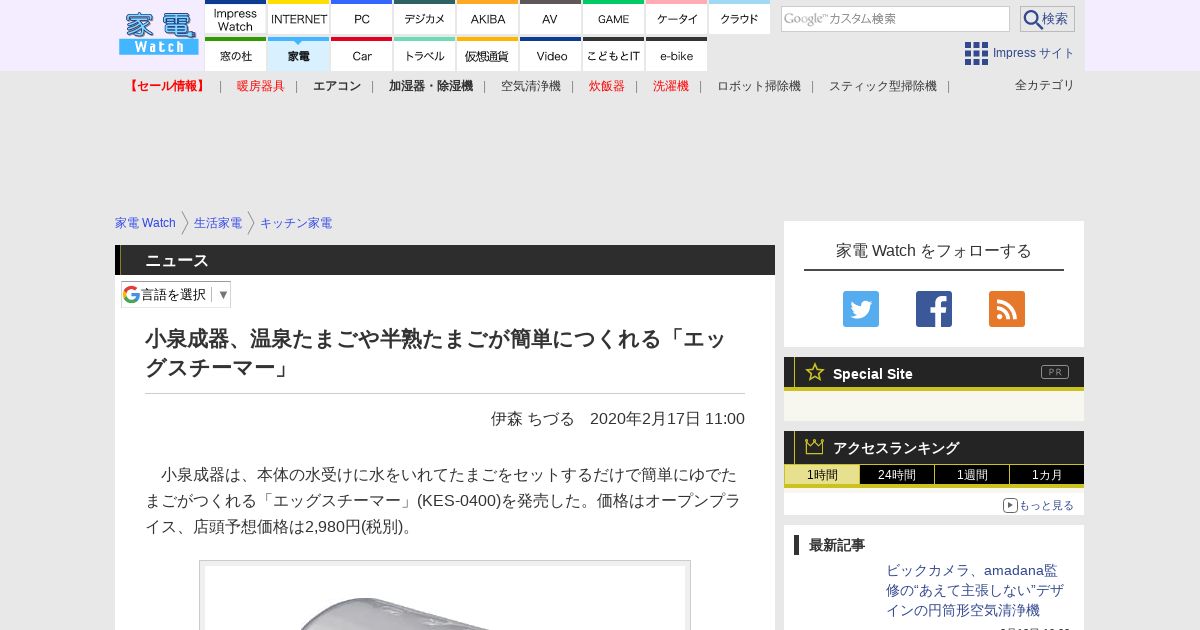
Task: Open the 全カテゴリ link
Action: [x=1045, y=85]
